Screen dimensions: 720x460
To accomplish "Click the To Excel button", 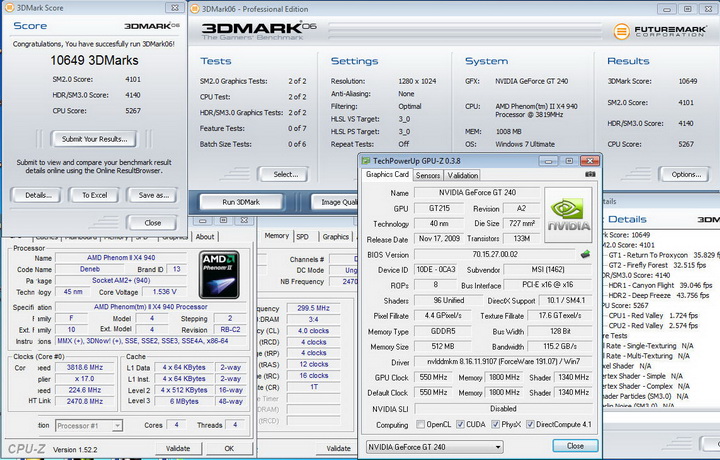I will pos(94,196).
